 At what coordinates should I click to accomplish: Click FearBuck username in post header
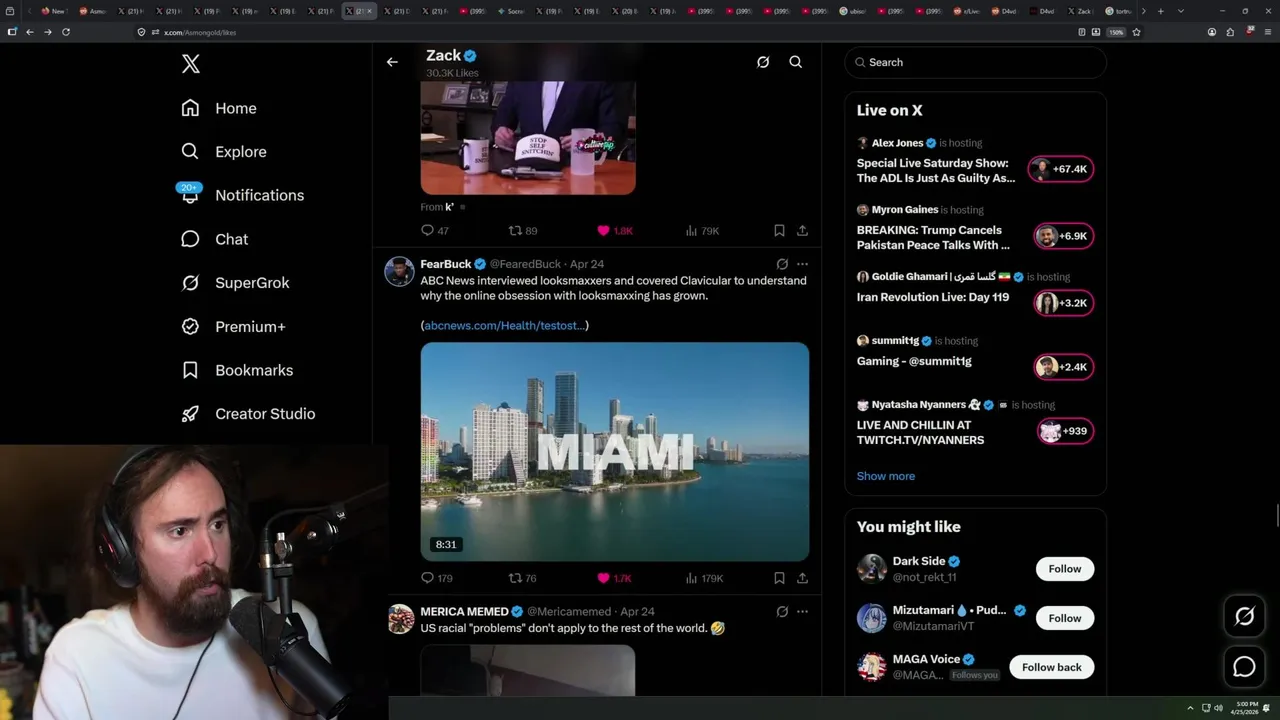pyautogui.click(x=445, y=264)
